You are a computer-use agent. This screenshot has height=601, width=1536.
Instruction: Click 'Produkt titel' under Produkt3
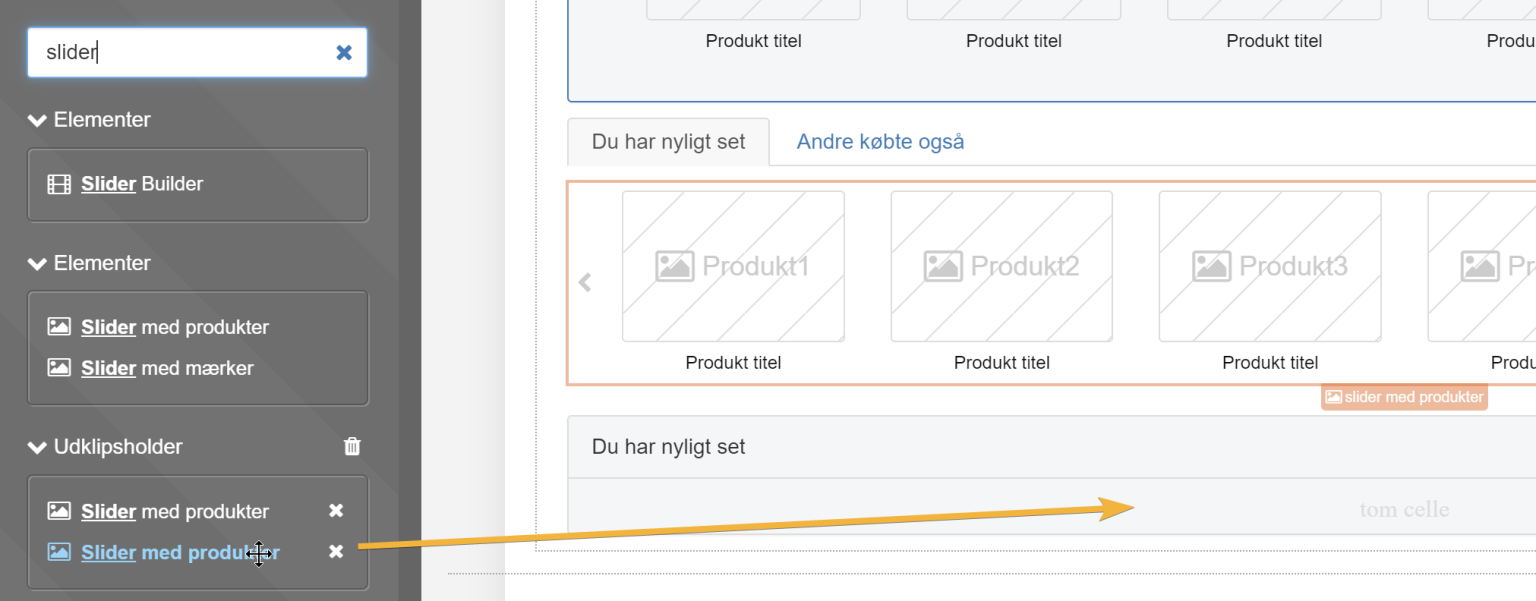(1270, 363)
